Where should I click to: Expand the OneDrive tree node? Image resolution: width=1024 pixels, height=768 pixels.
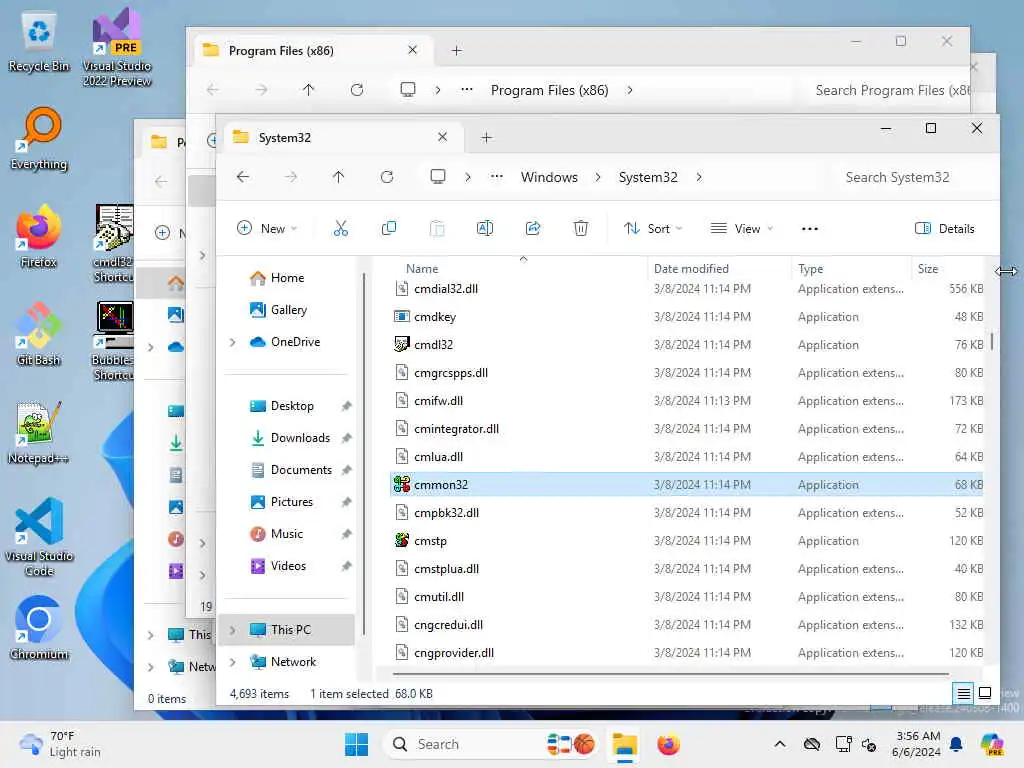232,342
